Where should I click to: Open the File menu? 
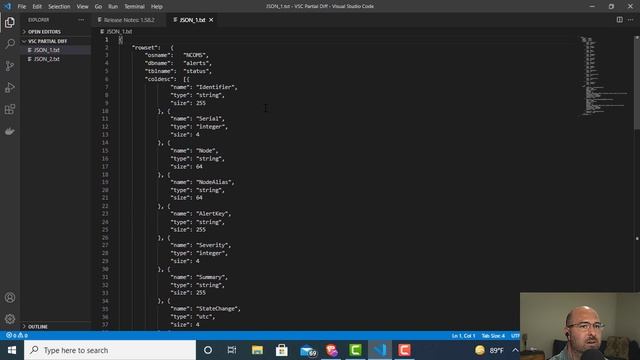click(x=22, y=7)
